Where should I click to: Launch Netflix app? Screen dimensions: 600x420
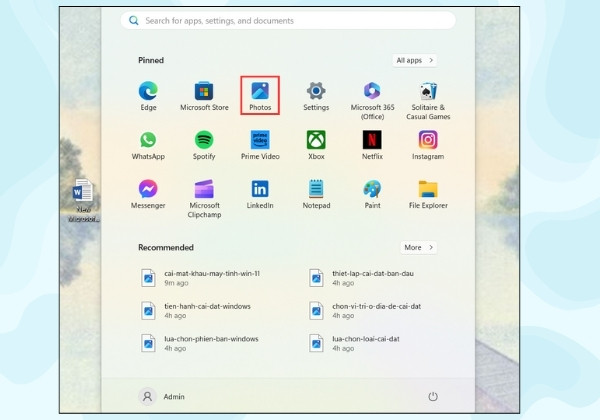click(372, 145)
